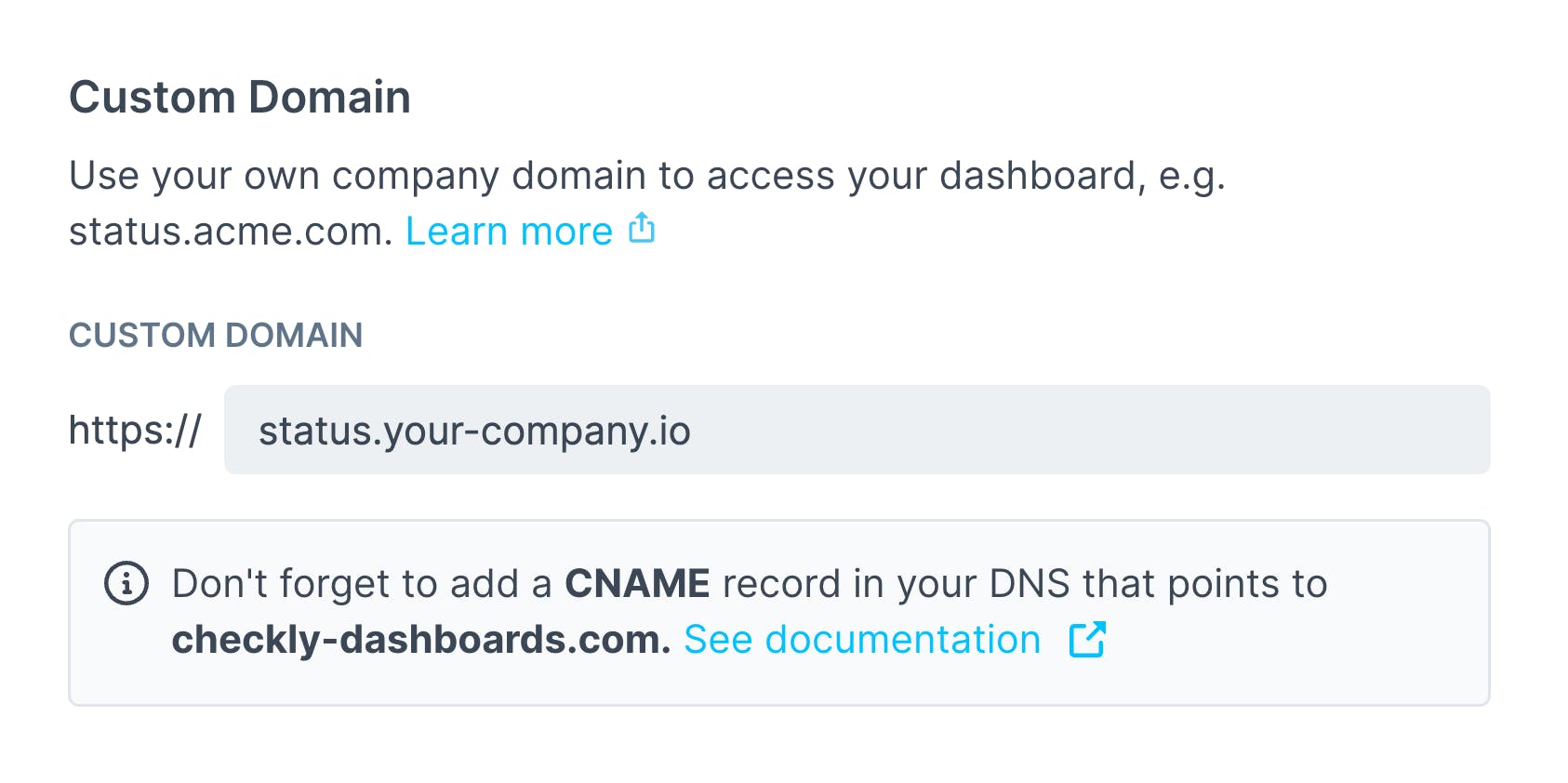
Task: Click the CUSTOM DOMAIN field label
Action: 216,336
